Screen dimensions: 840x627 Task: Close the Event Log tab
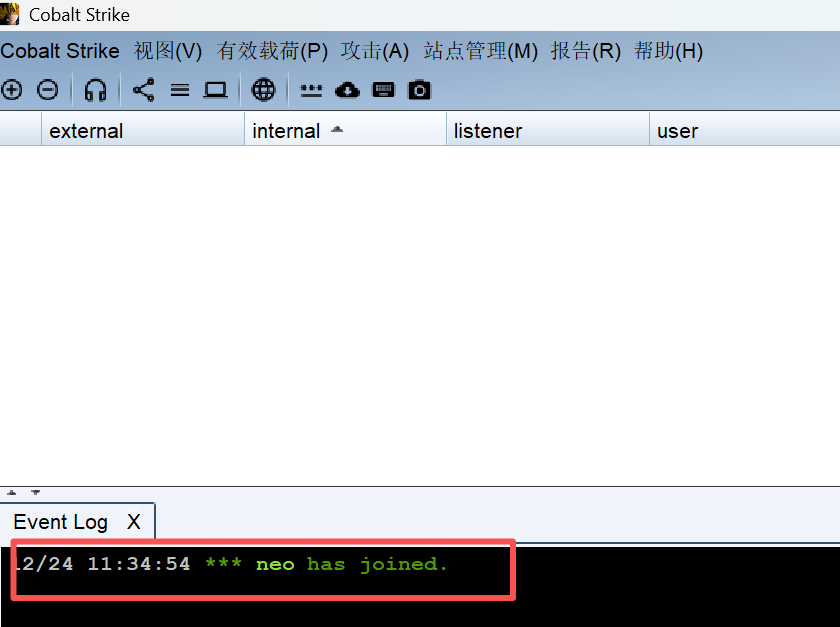point(133,522)
